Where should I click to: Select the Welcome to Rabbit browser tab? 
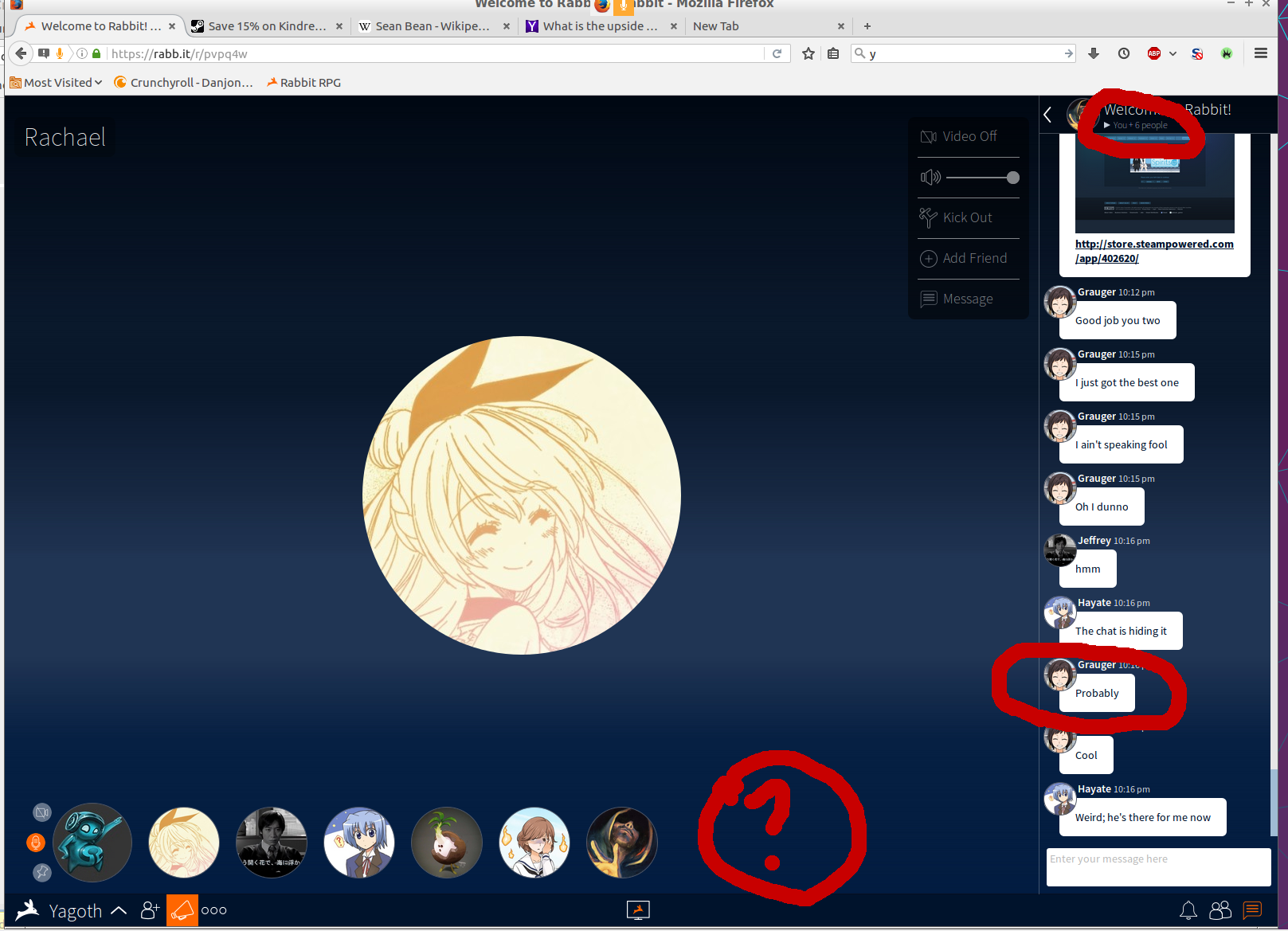coord(100,26)
